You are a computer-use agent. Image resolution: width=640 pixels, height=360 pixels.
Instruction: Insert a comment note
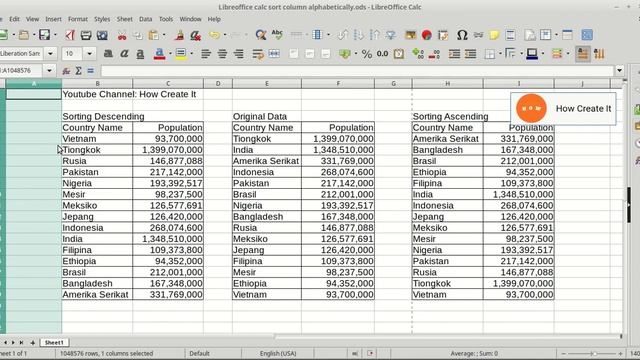494,35
